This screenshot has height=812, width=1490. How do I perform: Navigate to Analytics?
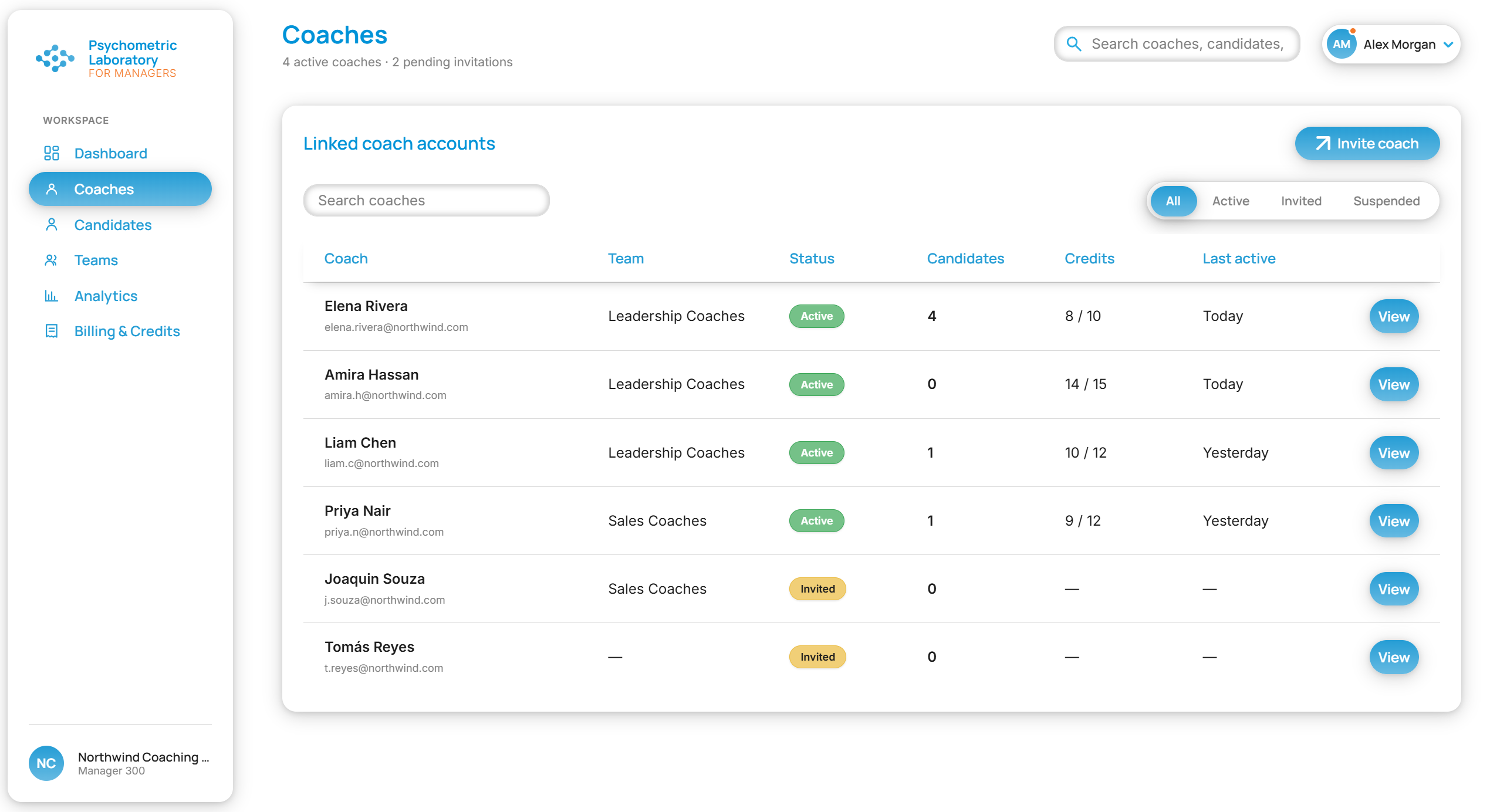point(120,296)
